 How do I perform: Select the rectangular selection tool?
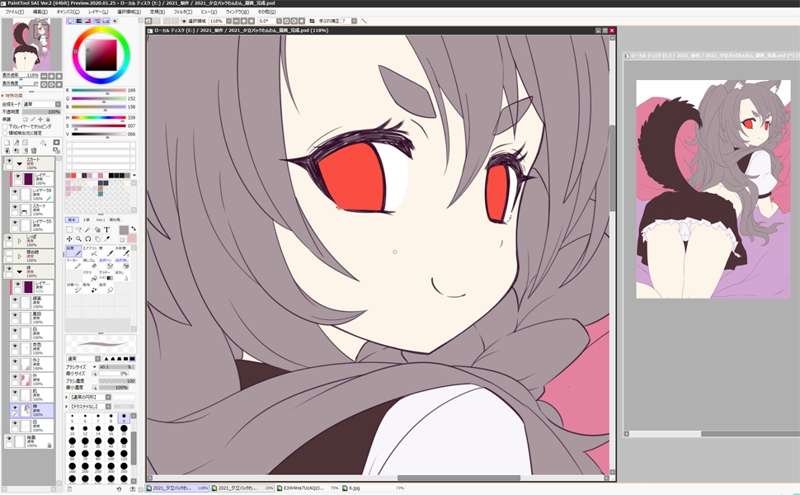coord(70,229)
